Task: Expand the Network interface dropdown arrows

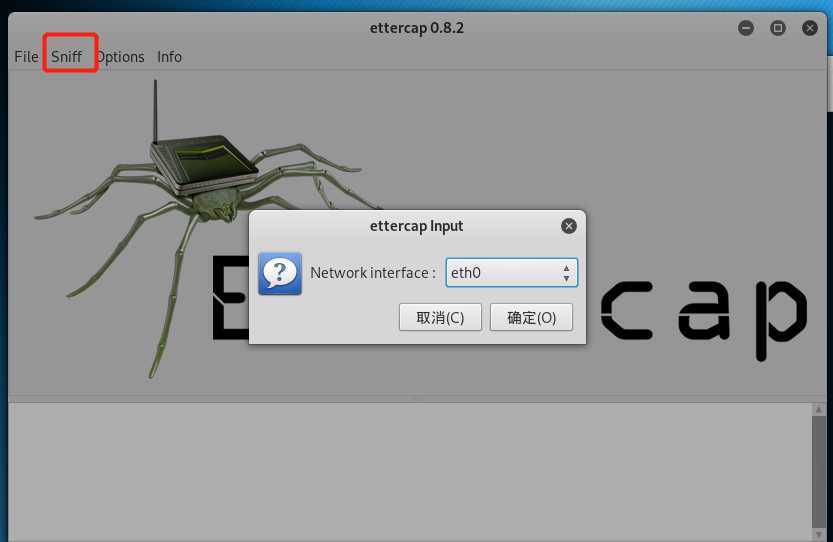Action: [x=566, y=273]
